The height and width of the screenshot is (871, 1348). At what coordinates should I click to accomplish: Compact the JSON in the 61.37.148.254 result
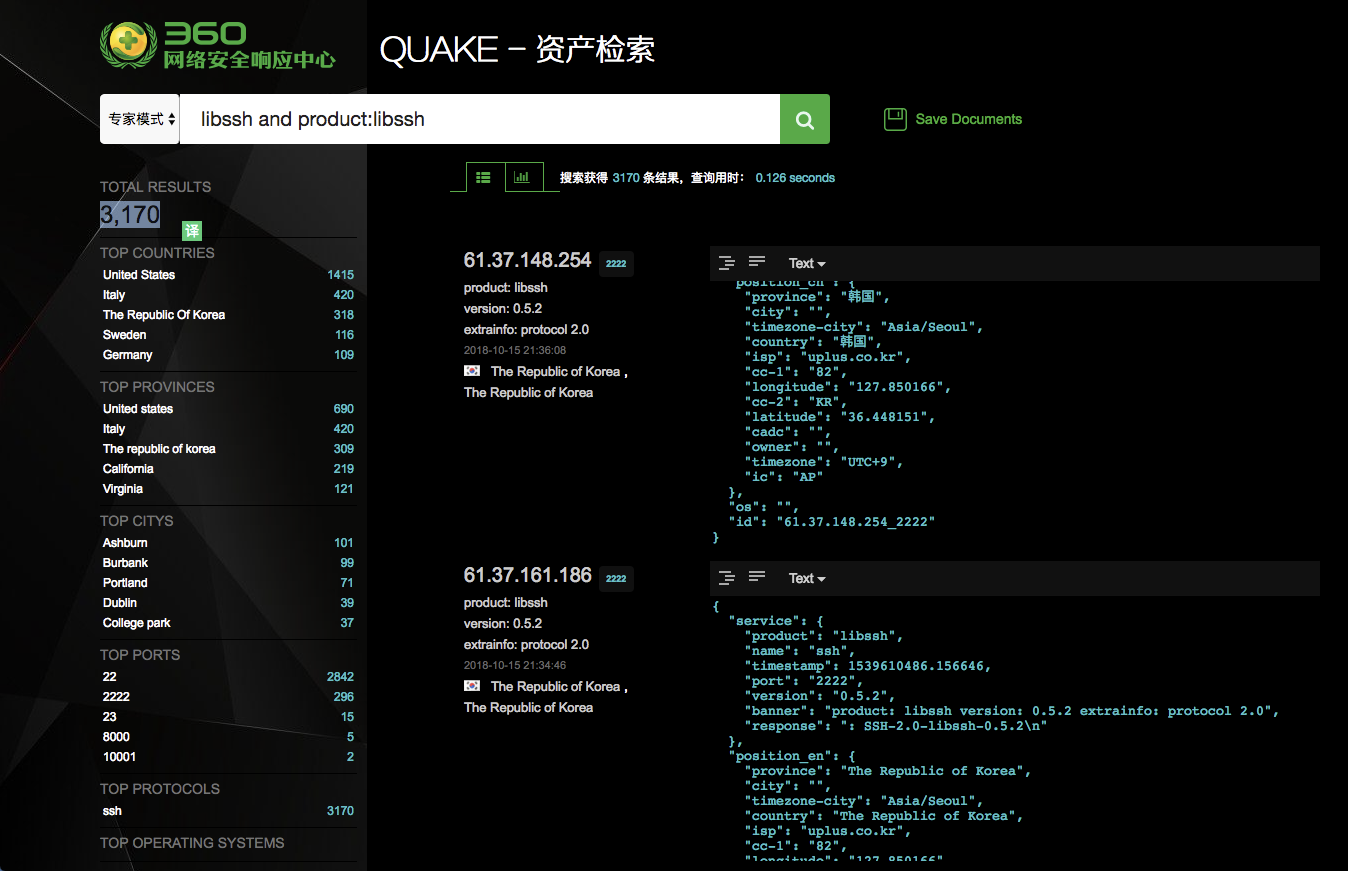(757, 262)
